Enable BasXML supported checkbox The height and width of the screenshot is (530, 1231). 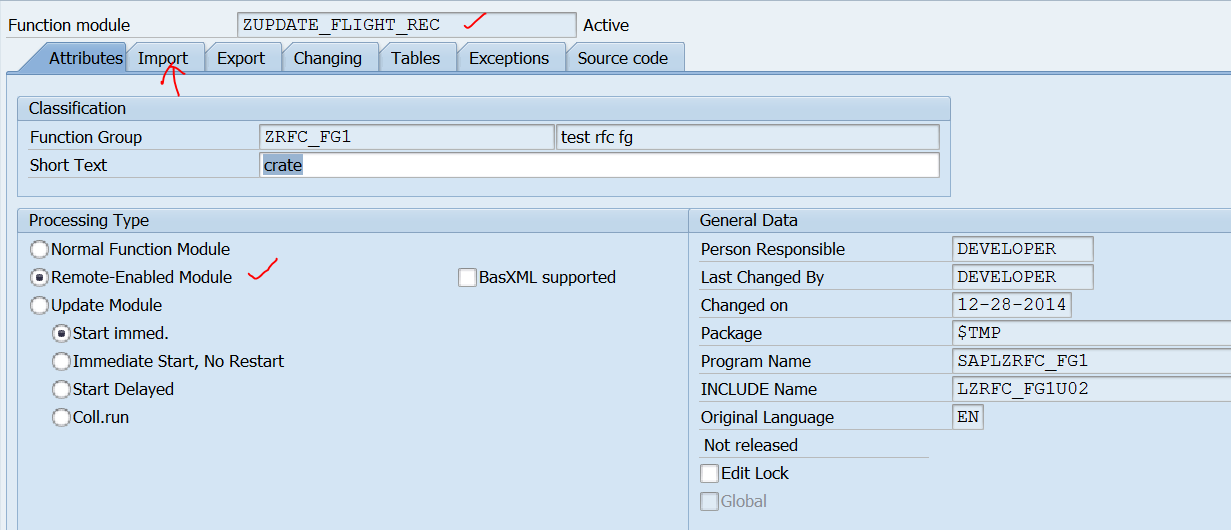tap(467, 277)
